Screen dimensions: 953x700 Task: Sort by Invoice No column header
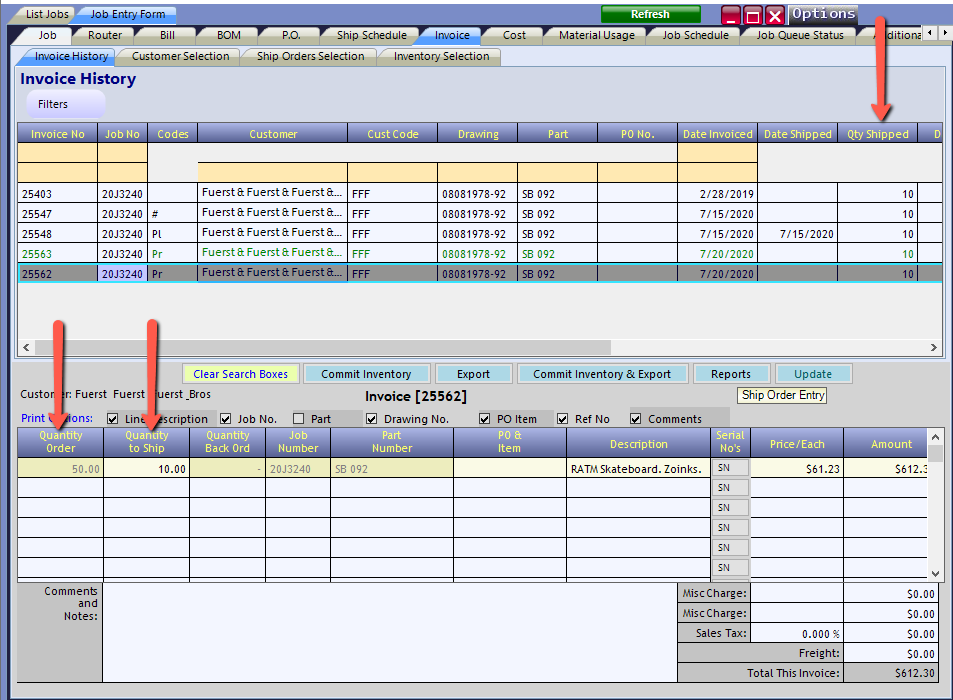(x=57, y=134)
